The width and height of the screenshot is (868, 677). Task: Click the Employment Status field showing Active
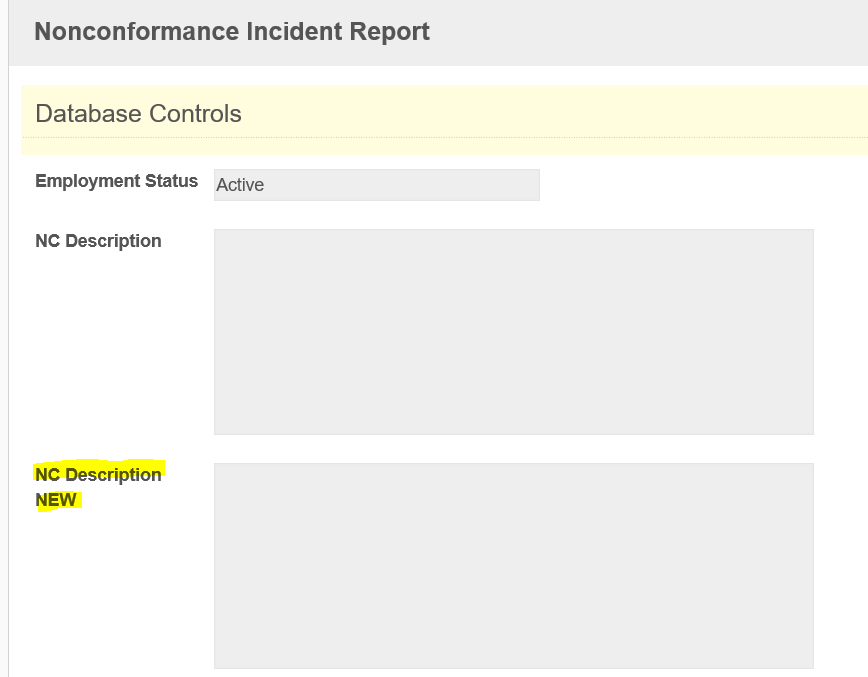point(376,185)
